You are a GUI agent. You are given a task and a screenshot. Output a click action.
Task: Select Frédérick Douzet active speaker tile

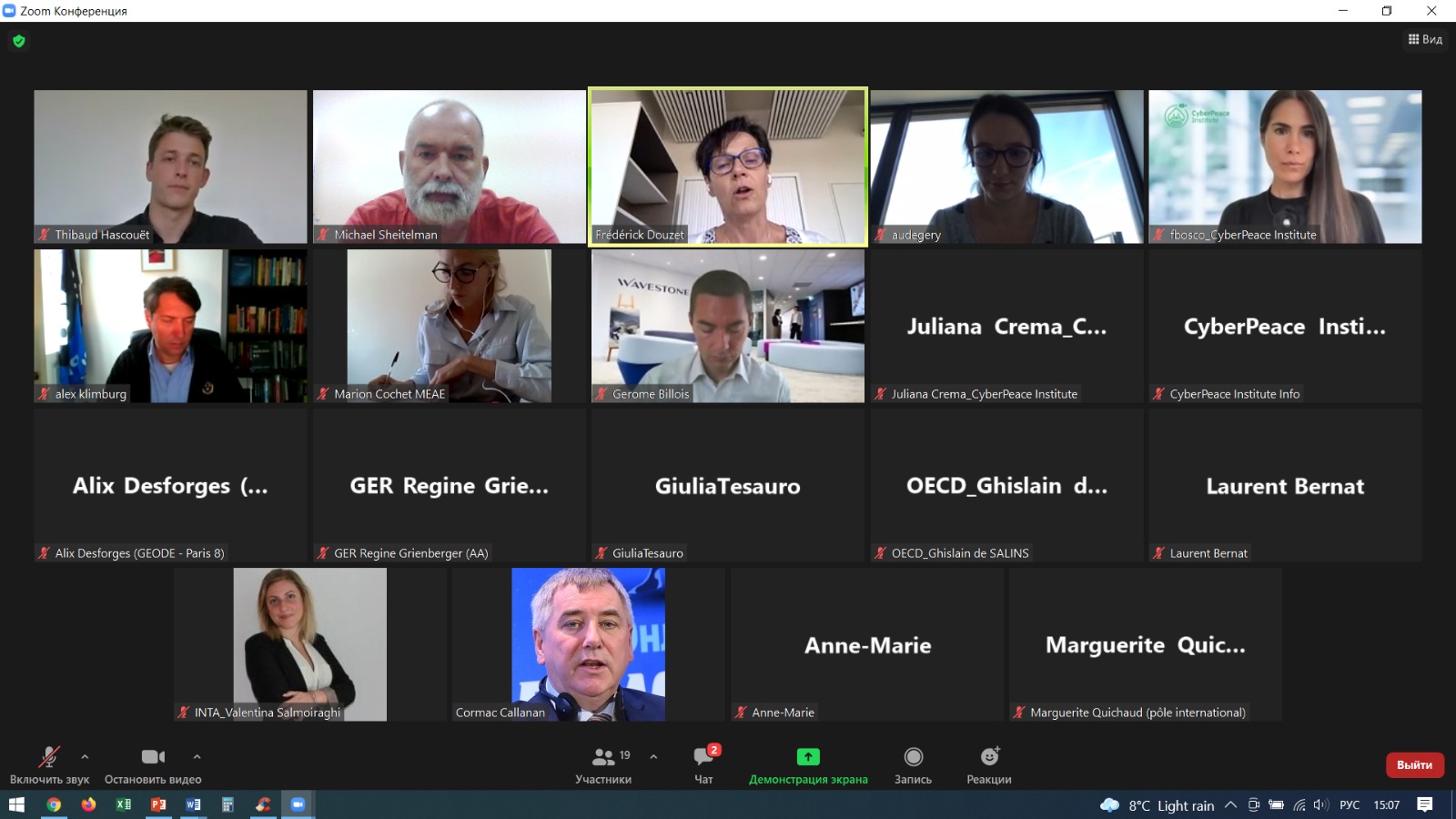coord(728,167)
